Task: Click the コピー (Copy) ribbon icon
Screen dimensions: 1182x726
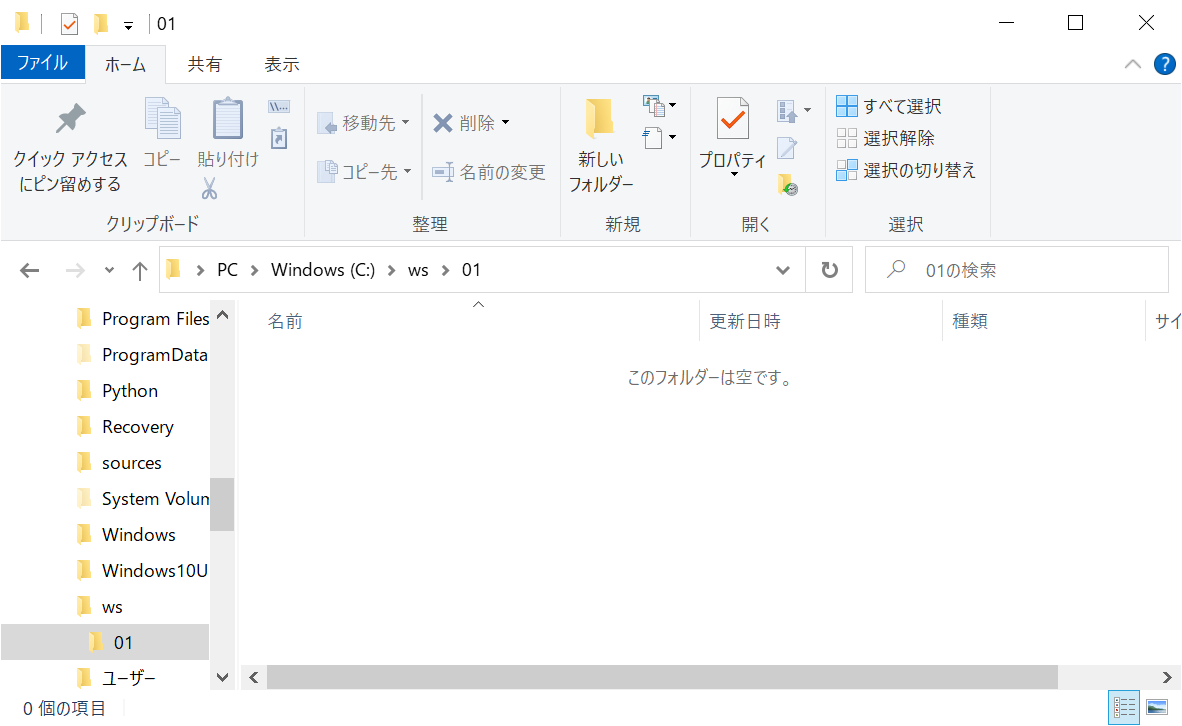Action: point(162,118)
